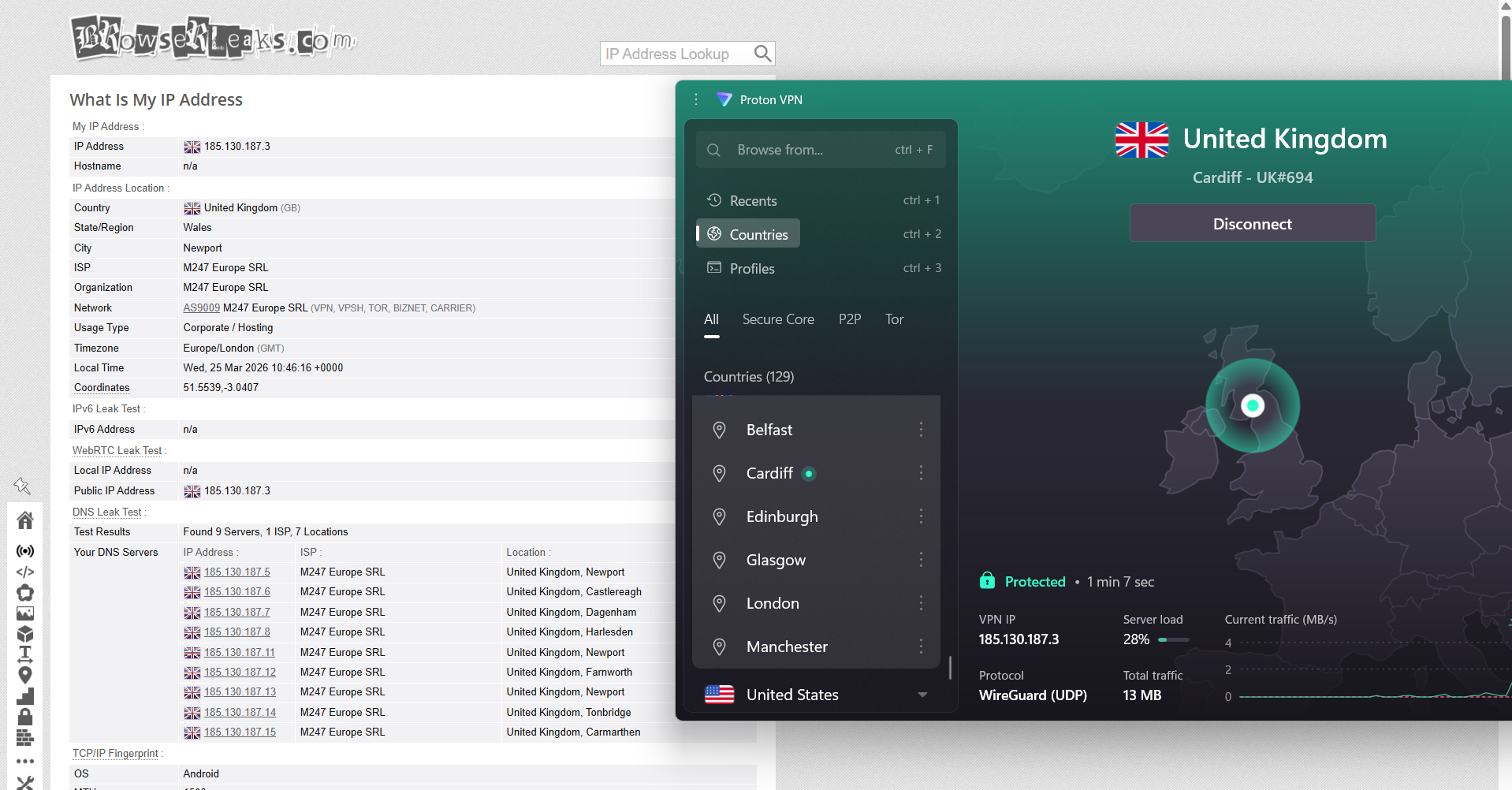Image resolution: width=1512 pixels, height=790 pixels.
Task: Open Proton VPN three-dot main menu
Action: point(696,99)
